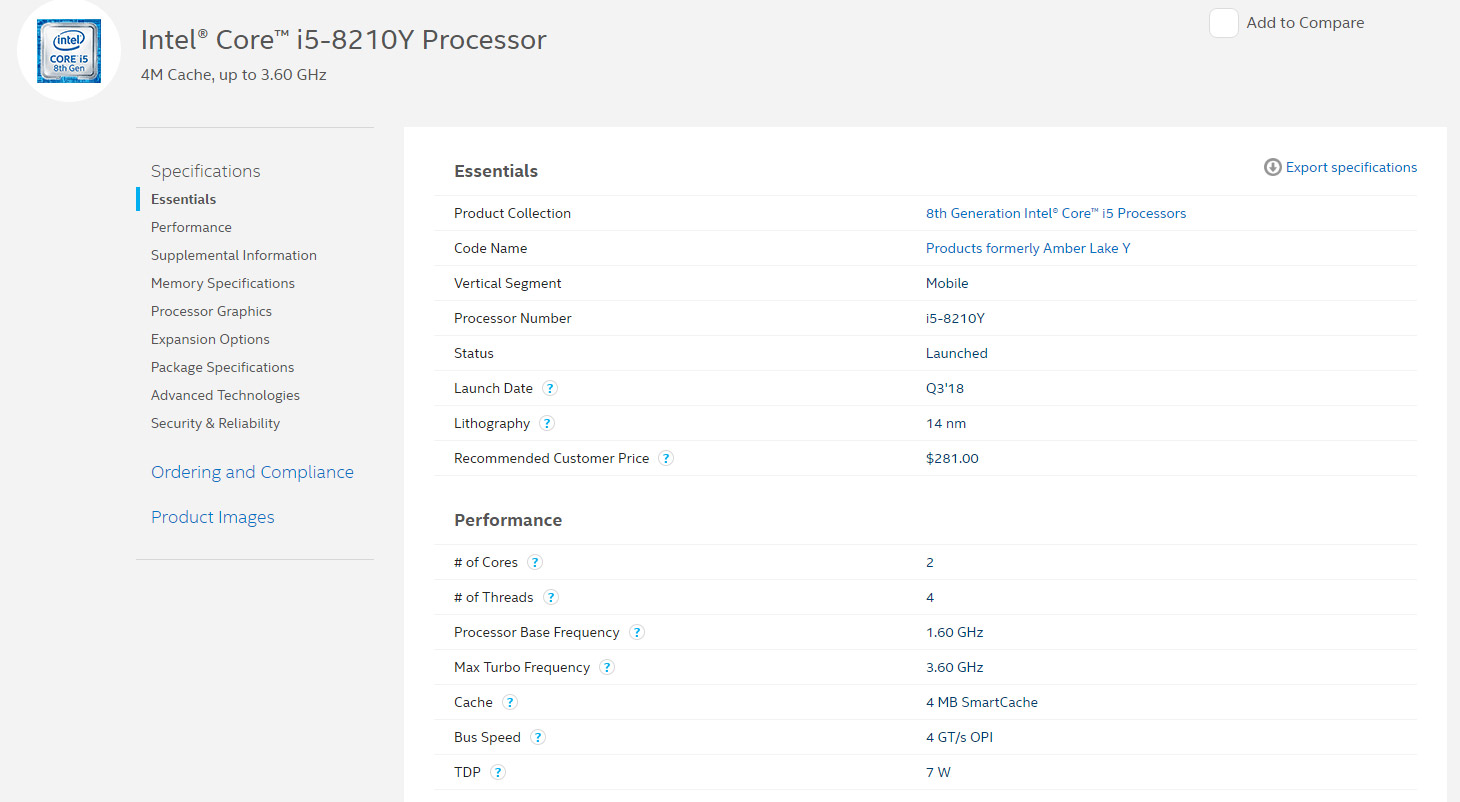
Task: Click the Export specifications link
Action: point(1351,167)
